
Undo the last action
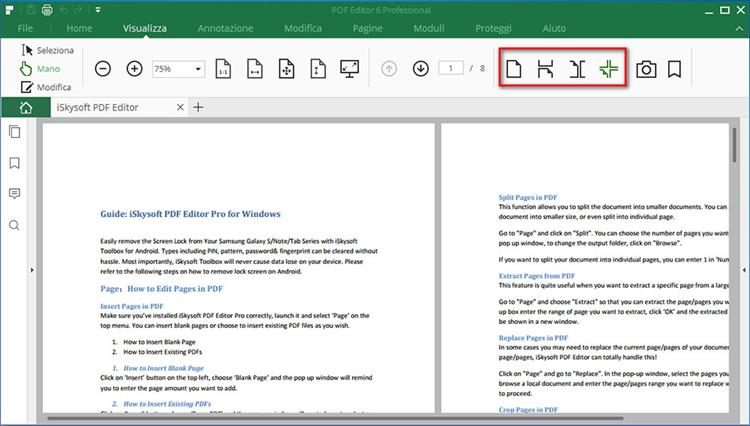(65, 10)
